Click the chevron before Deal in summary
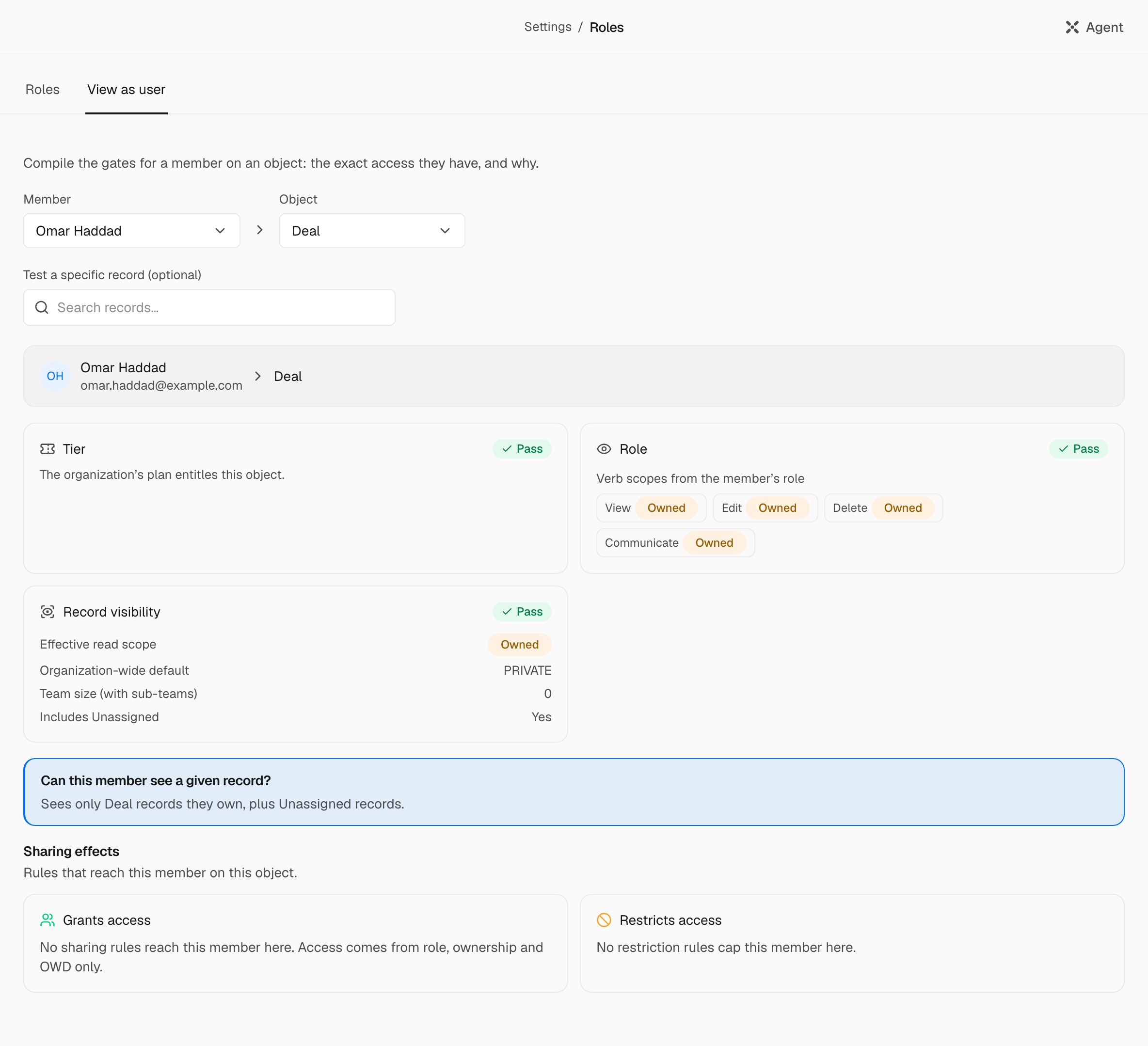 (x=258, y=376)
